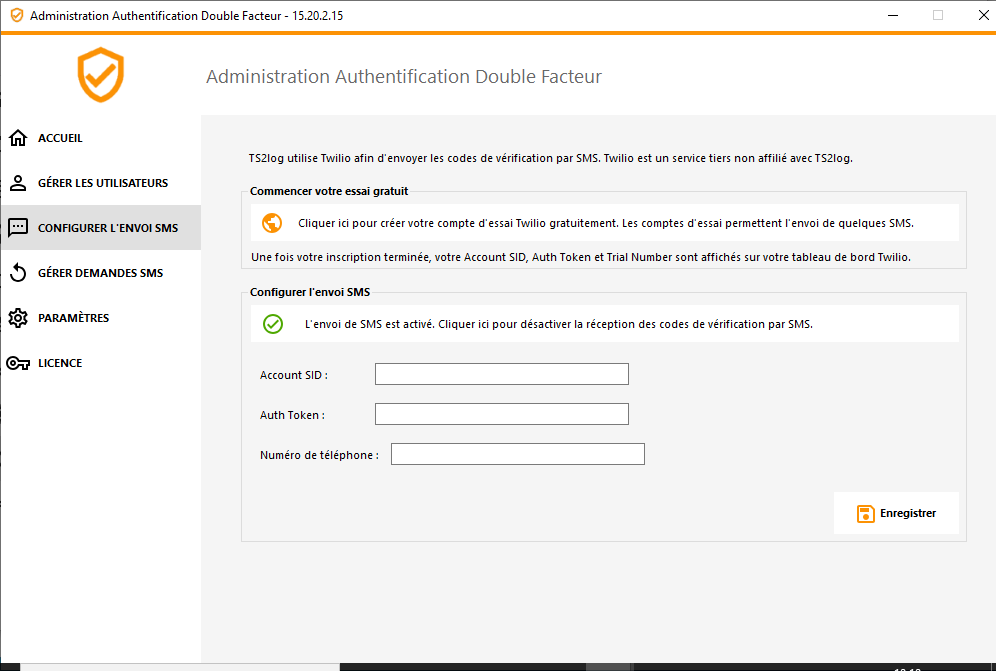
Task: Click the 'Auth Token :' label
Action: point(292,416)
